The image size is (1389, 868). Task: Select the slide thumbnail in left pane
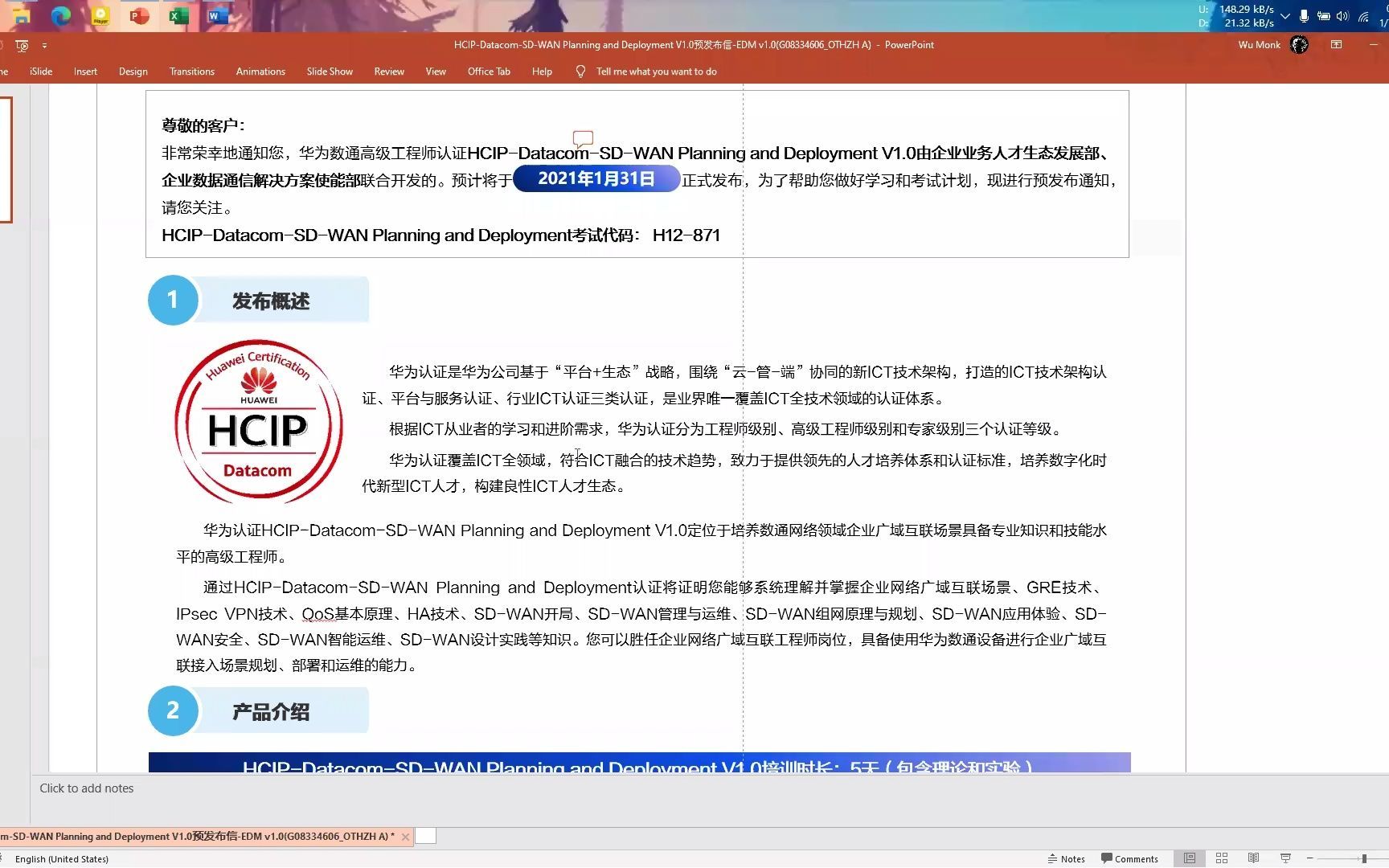point(6,159)
